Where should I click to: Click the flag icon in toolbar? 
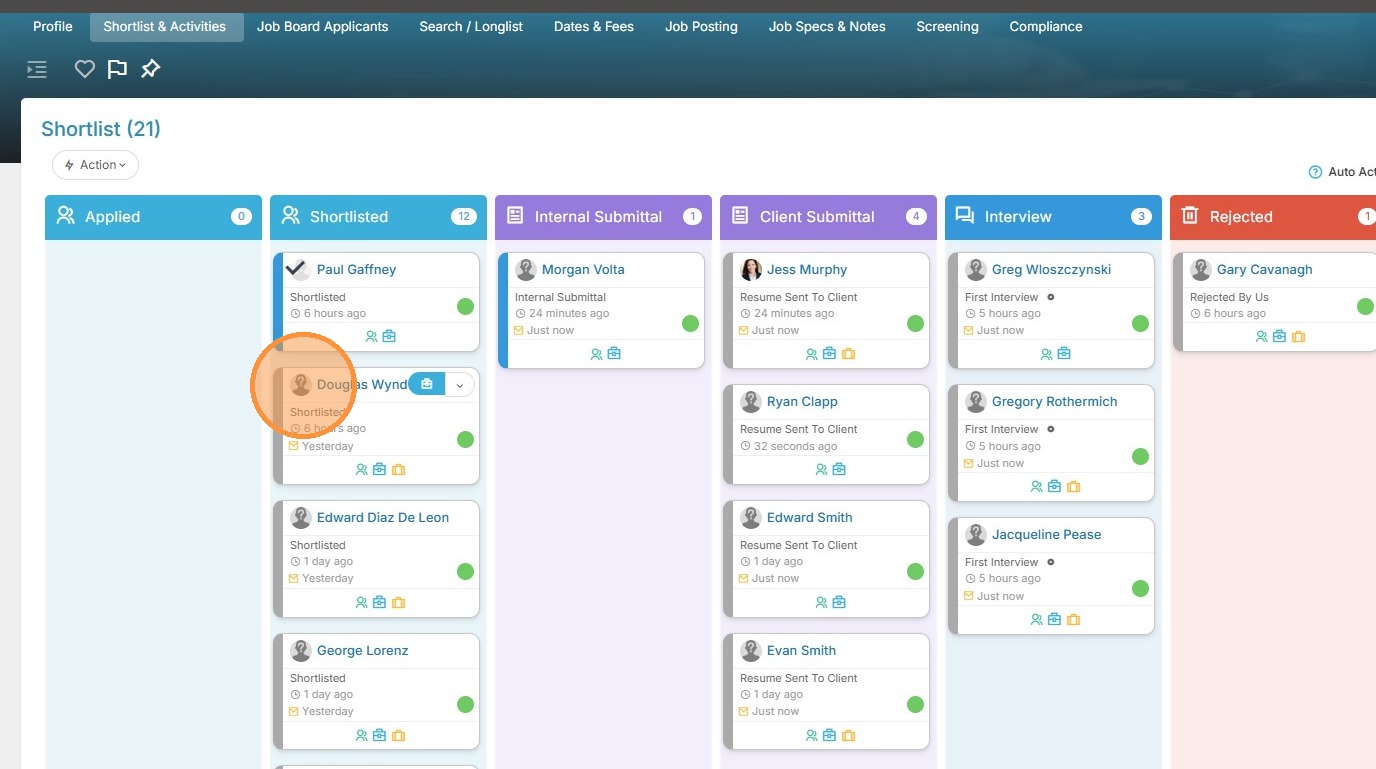click(117, 69)
